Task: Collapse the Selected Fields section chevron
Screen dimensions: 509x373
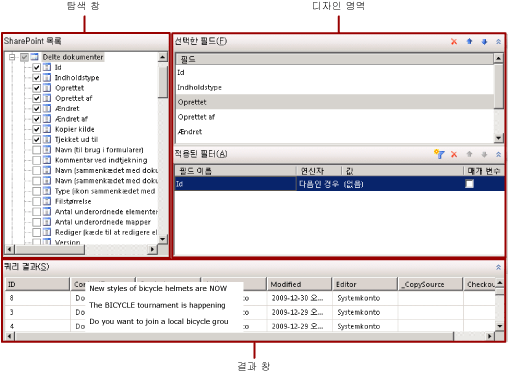Action: pos(498,42)
